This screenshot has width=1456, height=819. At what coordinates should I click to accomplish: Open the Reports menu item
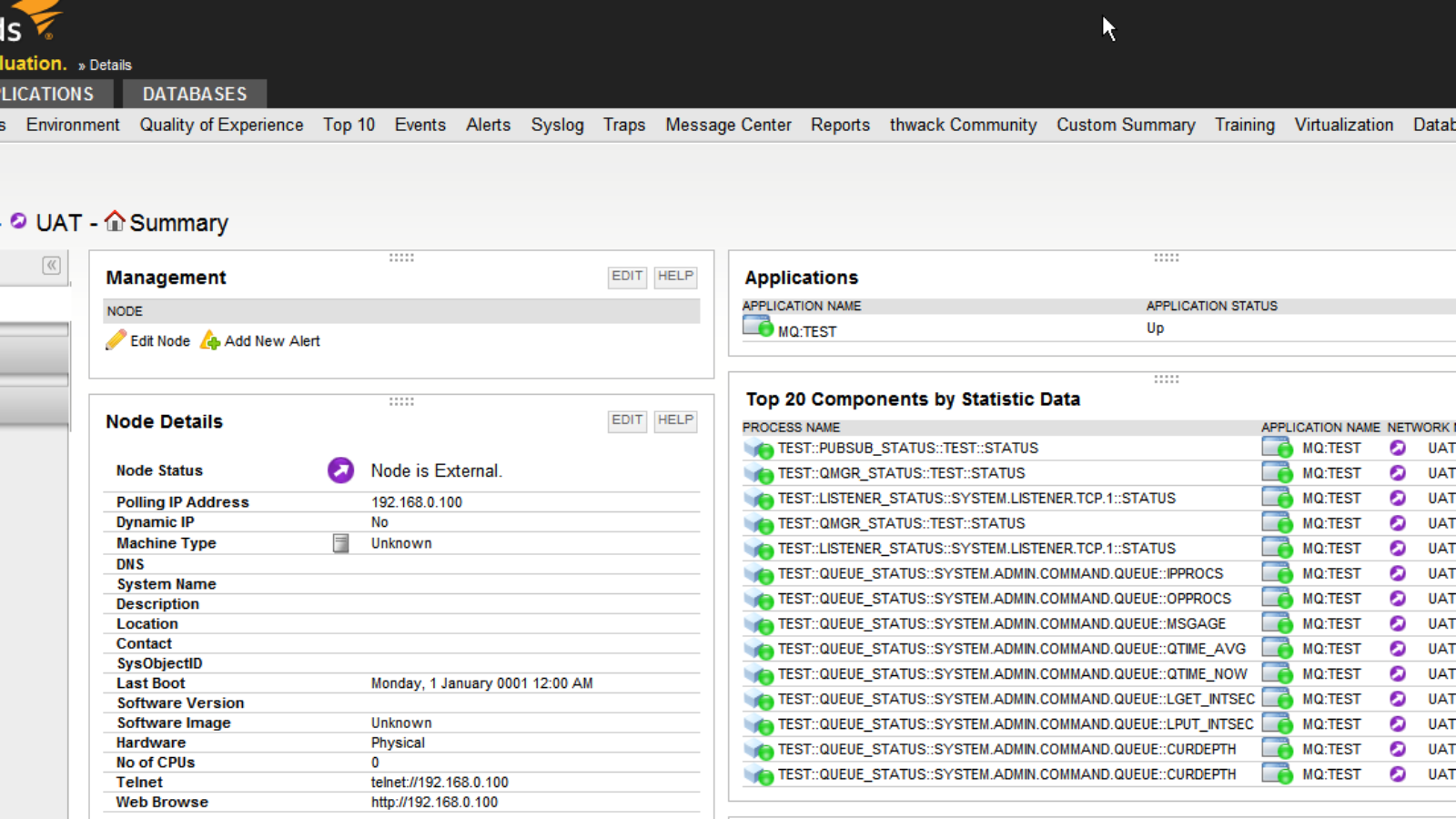click(840, 125)
